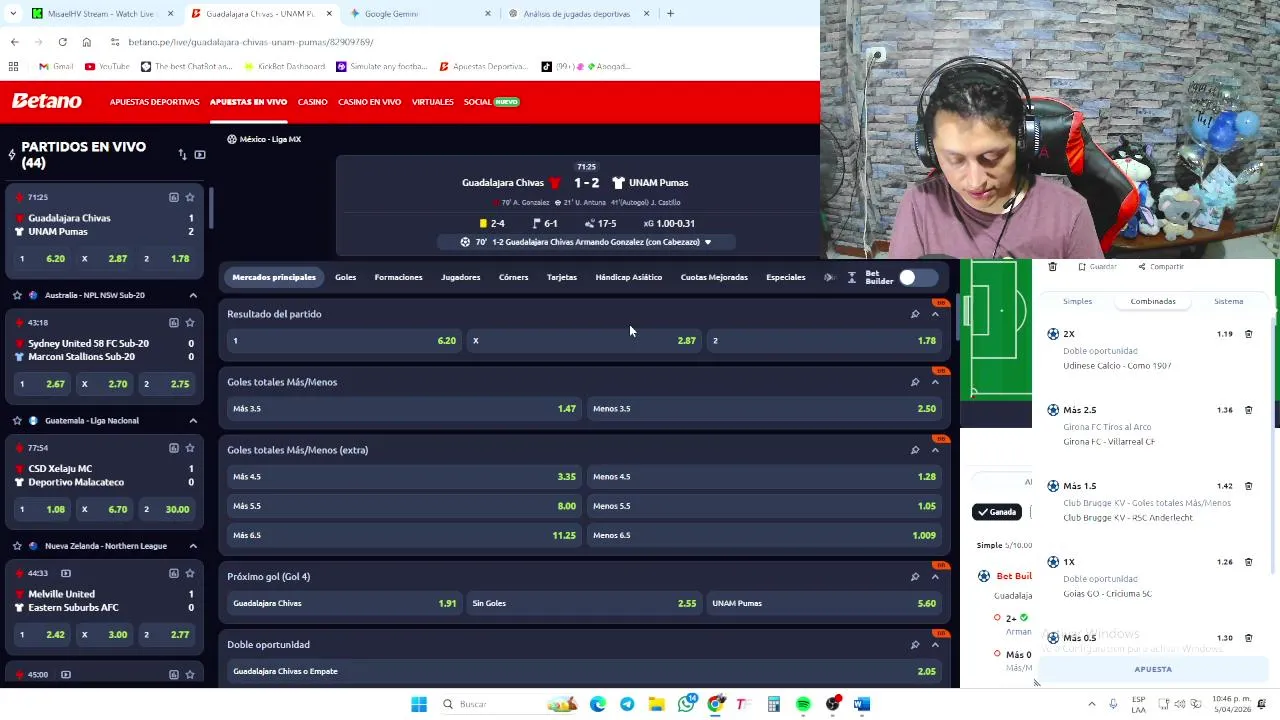Viewport: 1280px width, 720px height.
Task: Open WhatsApp from the taskbar
Action: click(x=686, y=704)
